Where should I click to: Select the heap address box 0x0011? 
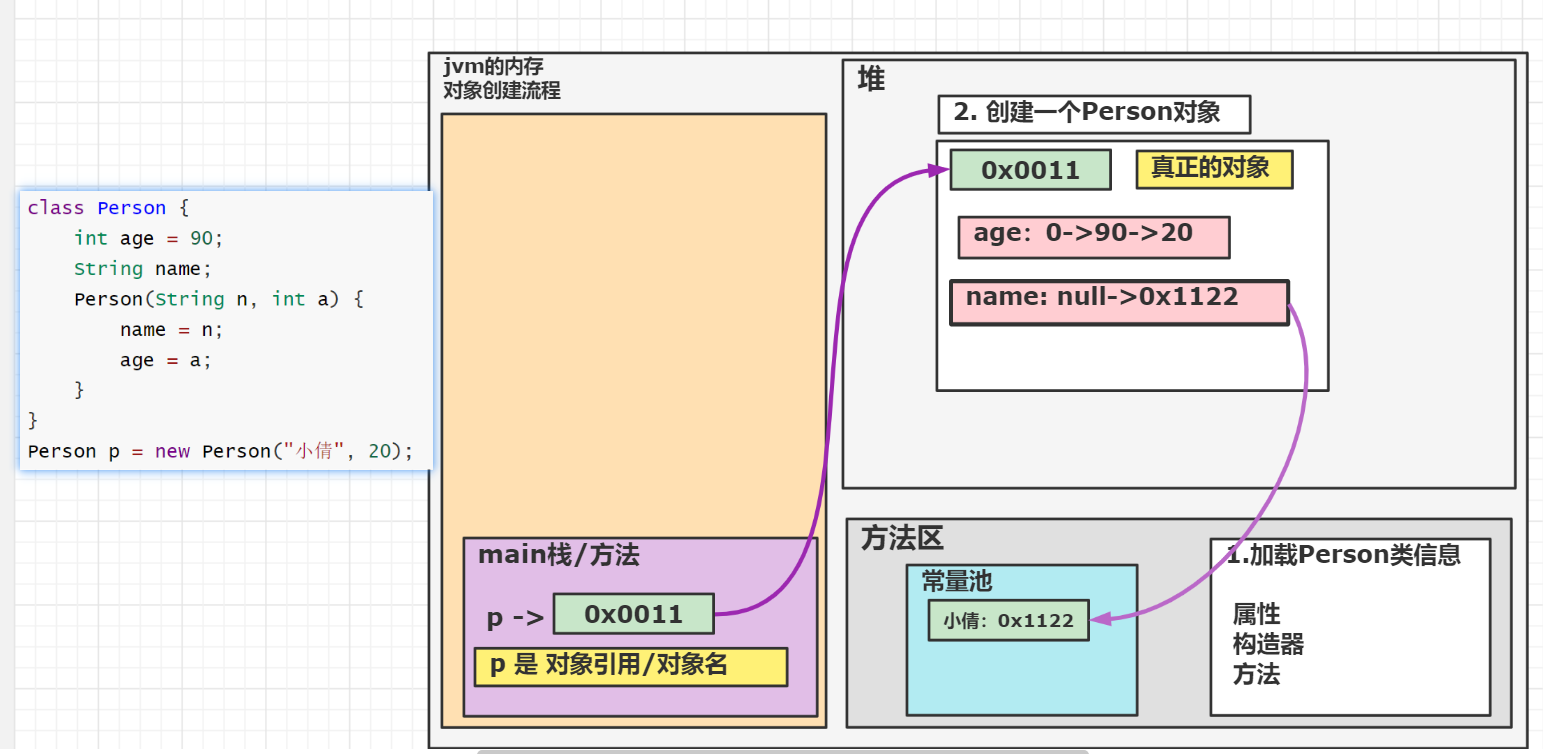pos(1030,170)
